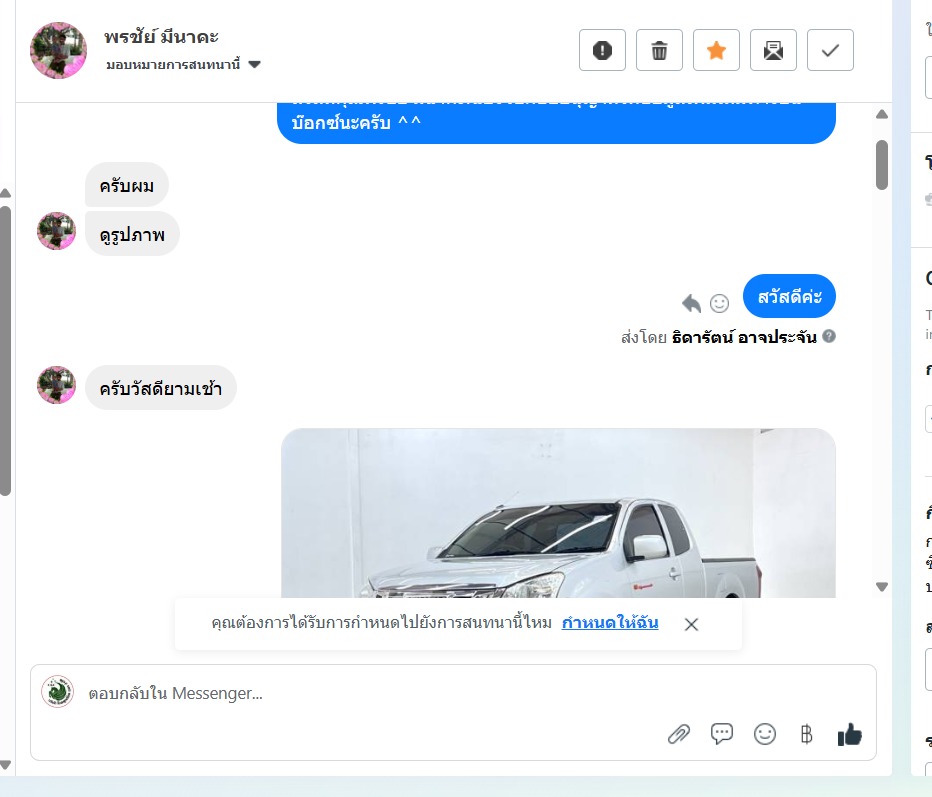
Task: Open the emoji picker in composer
Action: pos(764,734)
